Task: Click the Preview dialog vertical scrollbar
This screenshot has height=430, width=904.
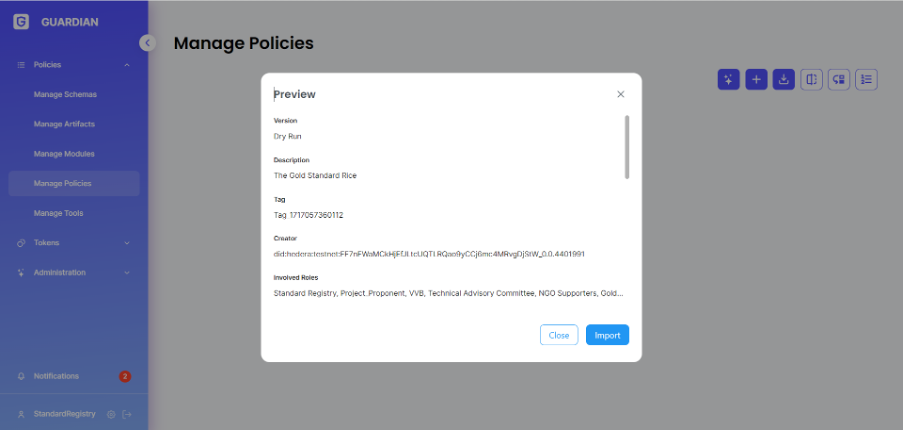Action: click(x=627, y=146)
